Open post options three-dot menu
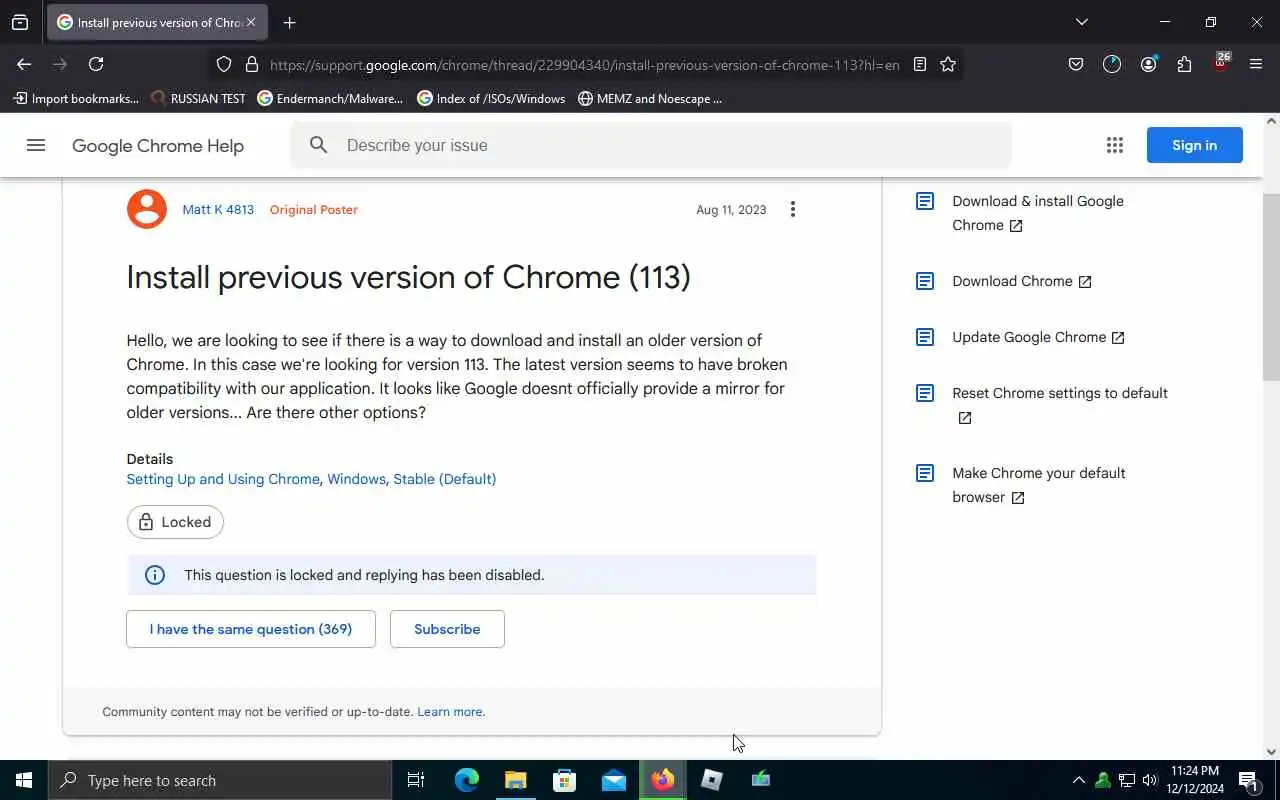The width and height of the screenshot is (1280, 800). pos(793,209)
